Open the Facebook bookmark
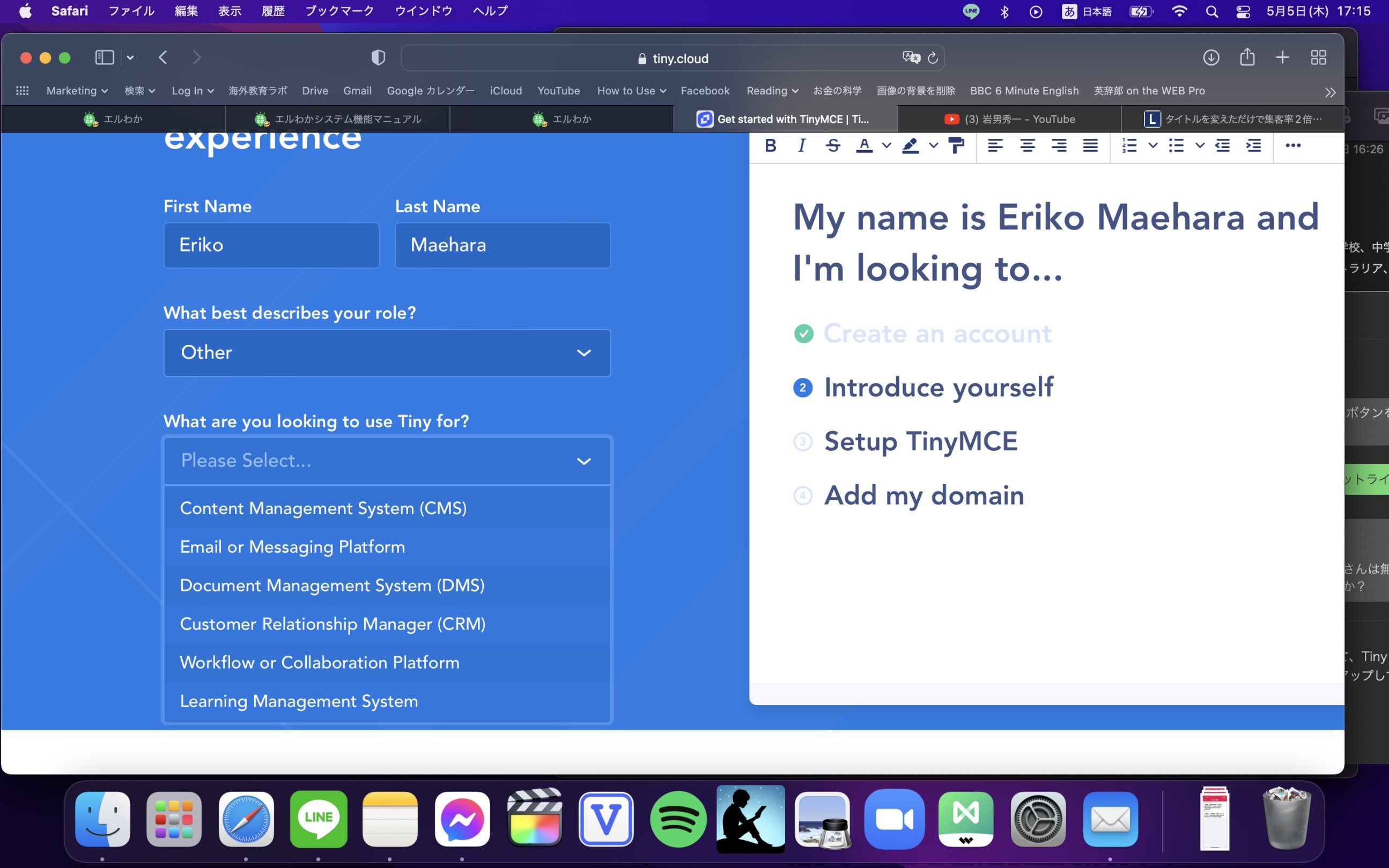Screen dimensions: 1389x868 pos(705,91)
